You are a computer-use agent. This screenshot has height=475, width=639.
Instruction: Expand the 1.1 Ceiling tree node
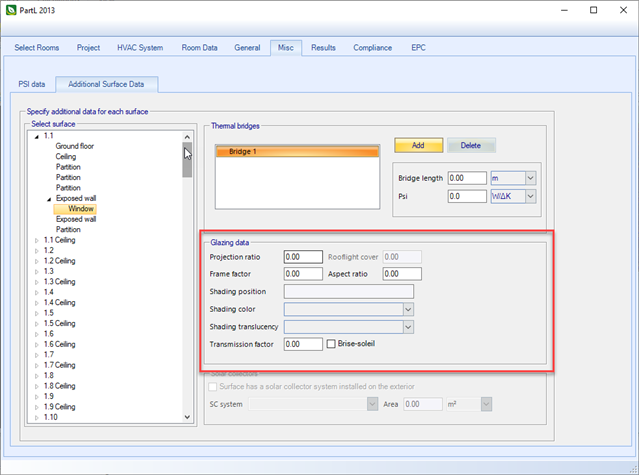point(37,240)
